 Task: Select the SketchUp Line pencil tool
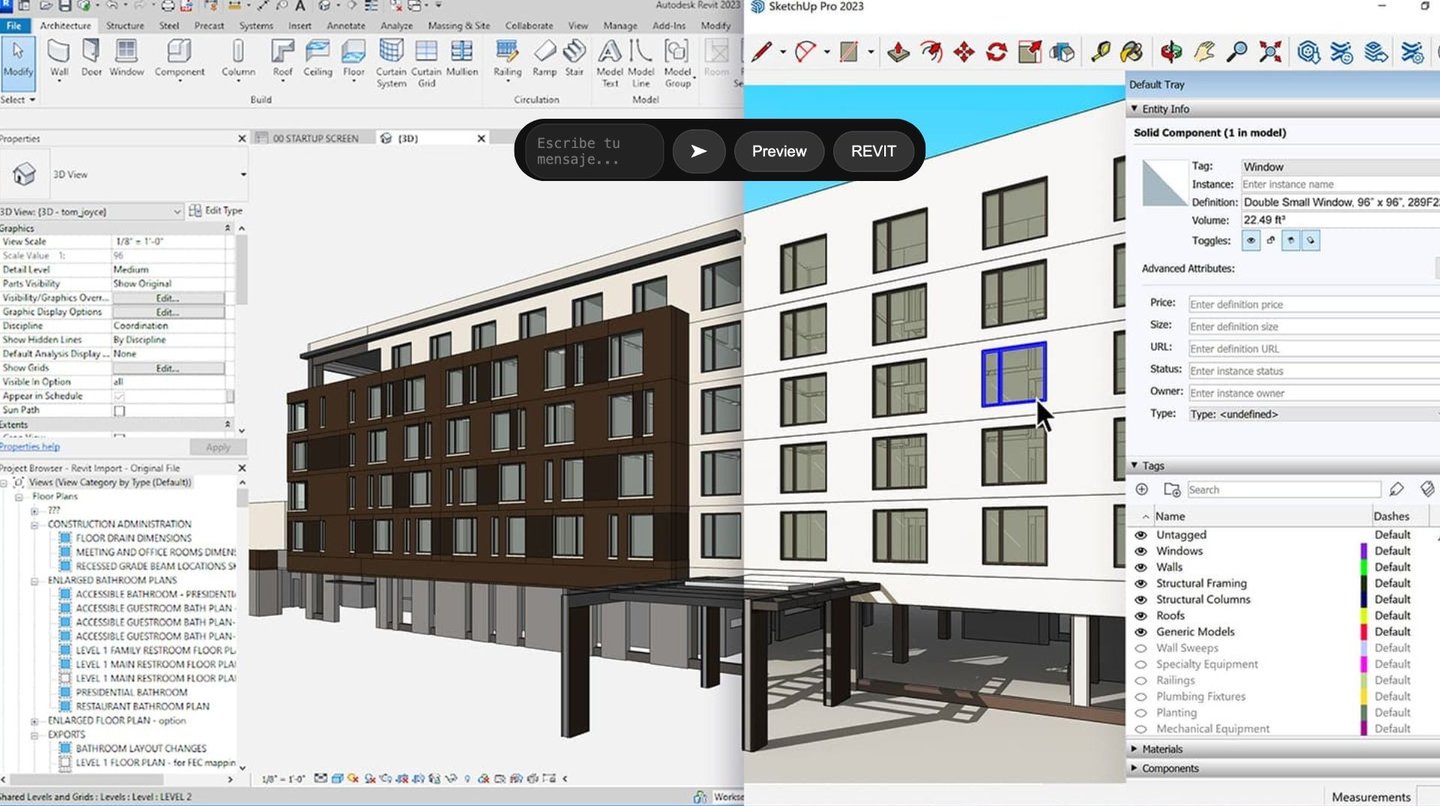[762, 51]
